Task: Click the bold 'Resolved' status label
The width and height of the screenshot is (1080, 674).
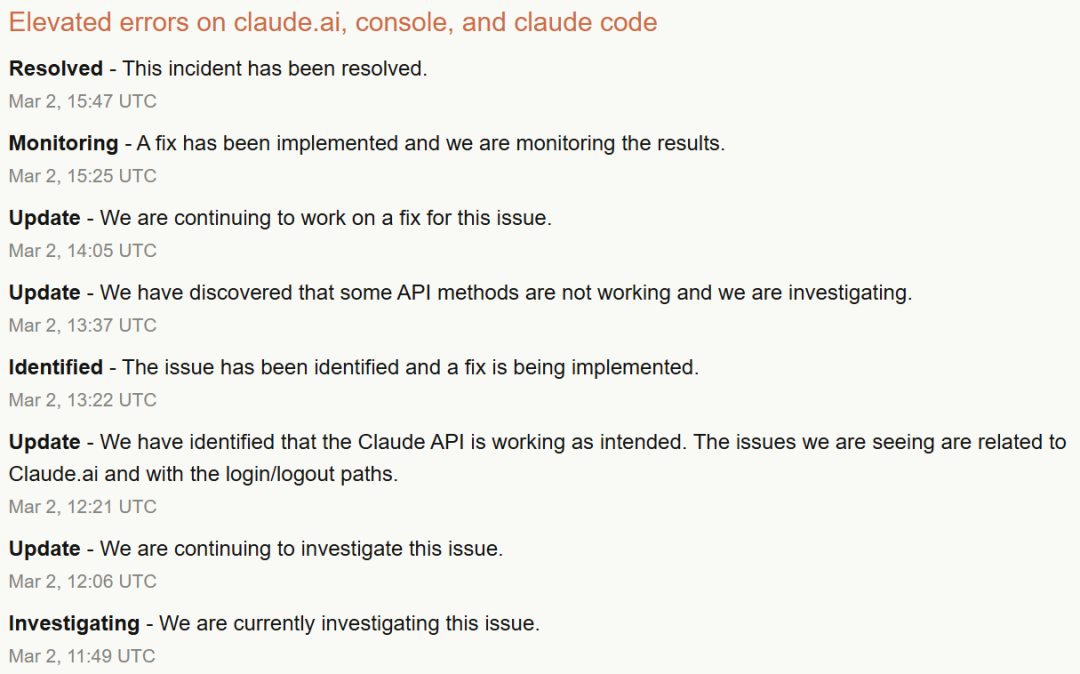Action: click(56, 69)
